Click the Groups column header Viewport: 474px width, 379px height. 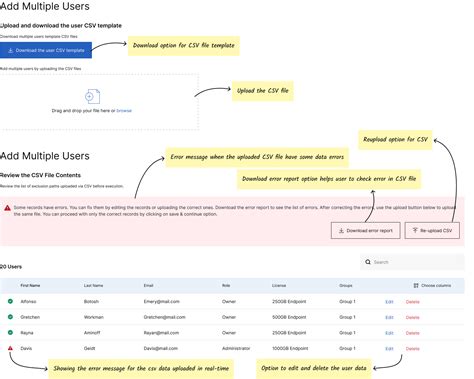346,286
